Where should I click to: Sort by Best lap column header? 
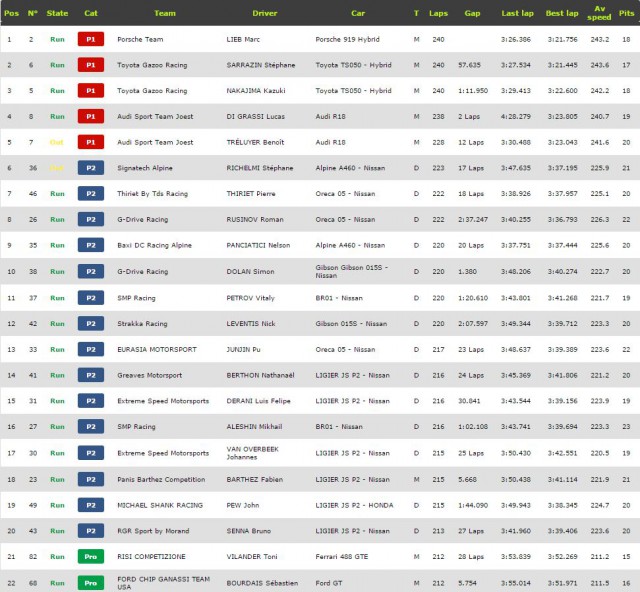point(562,13)
